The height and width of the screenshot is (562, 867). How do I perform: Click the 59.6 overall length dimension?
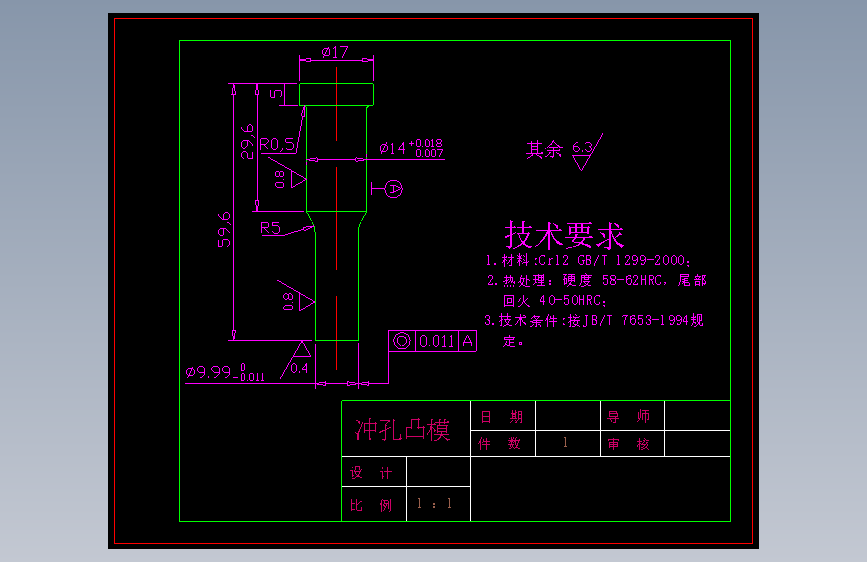point(224,230)
